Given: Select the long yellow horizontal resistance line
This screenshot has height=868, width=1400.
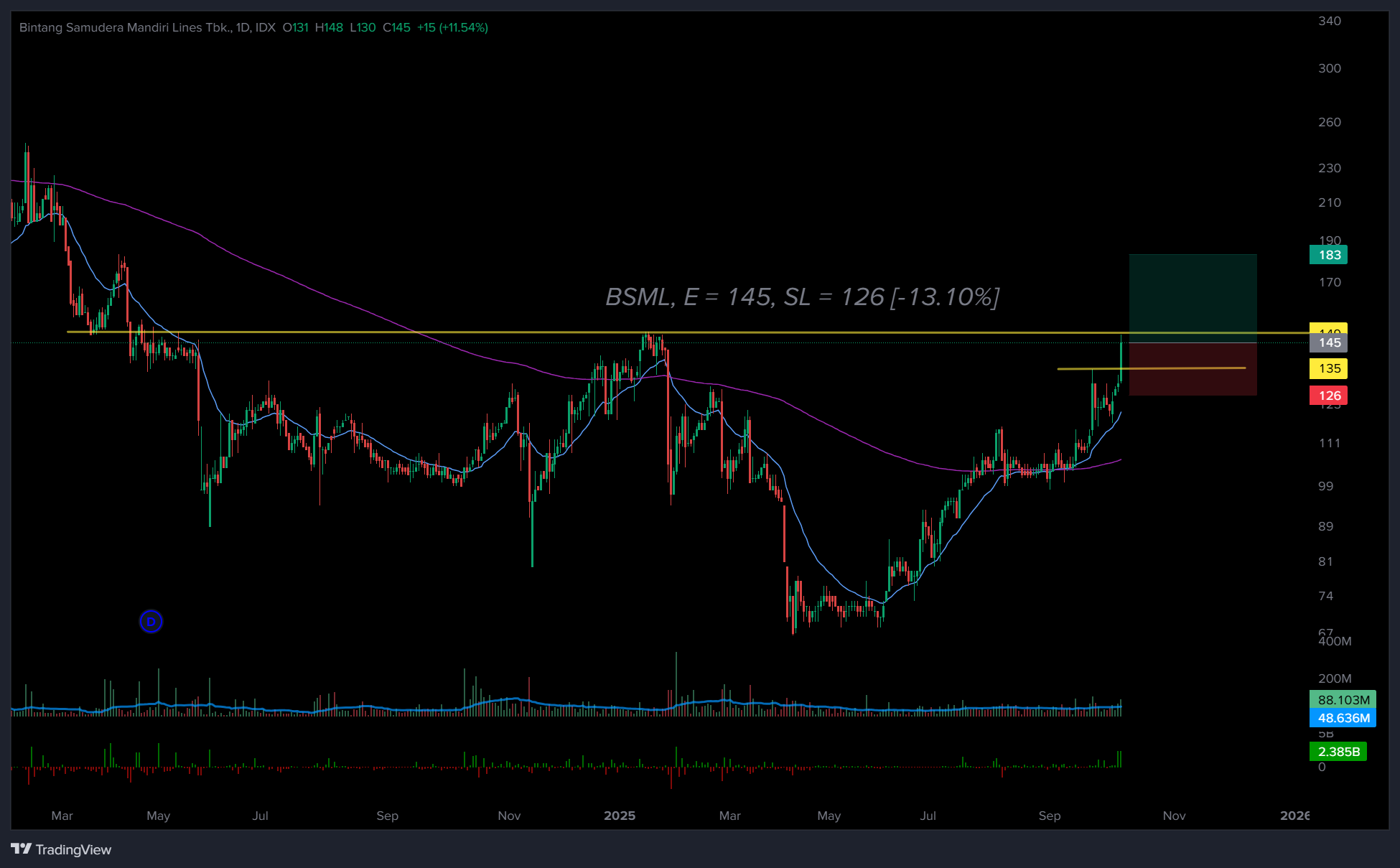Looking at the screenshot, I should (x=503, y=332).
